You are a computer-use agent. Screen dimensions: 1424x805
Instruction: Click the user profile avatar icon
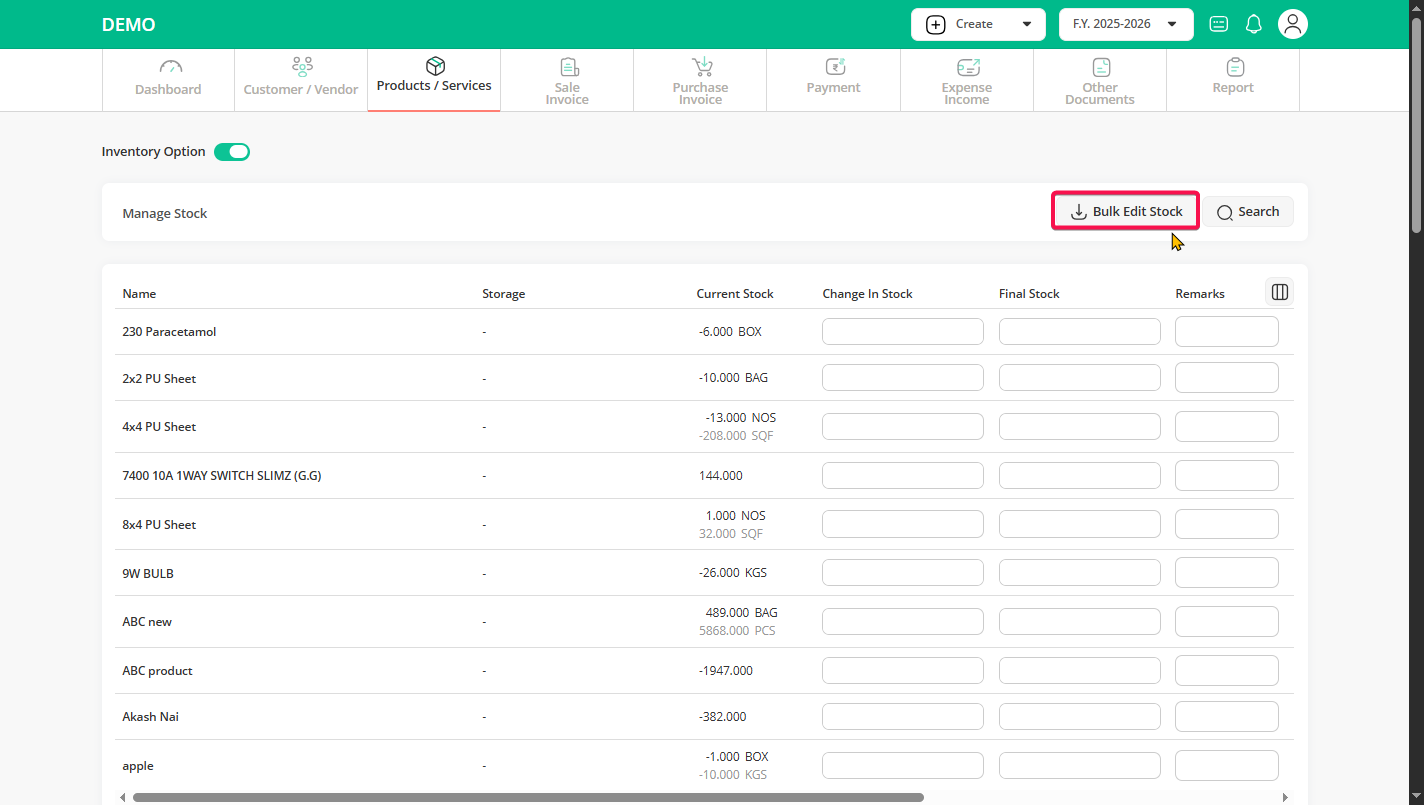coord(1293,24)
